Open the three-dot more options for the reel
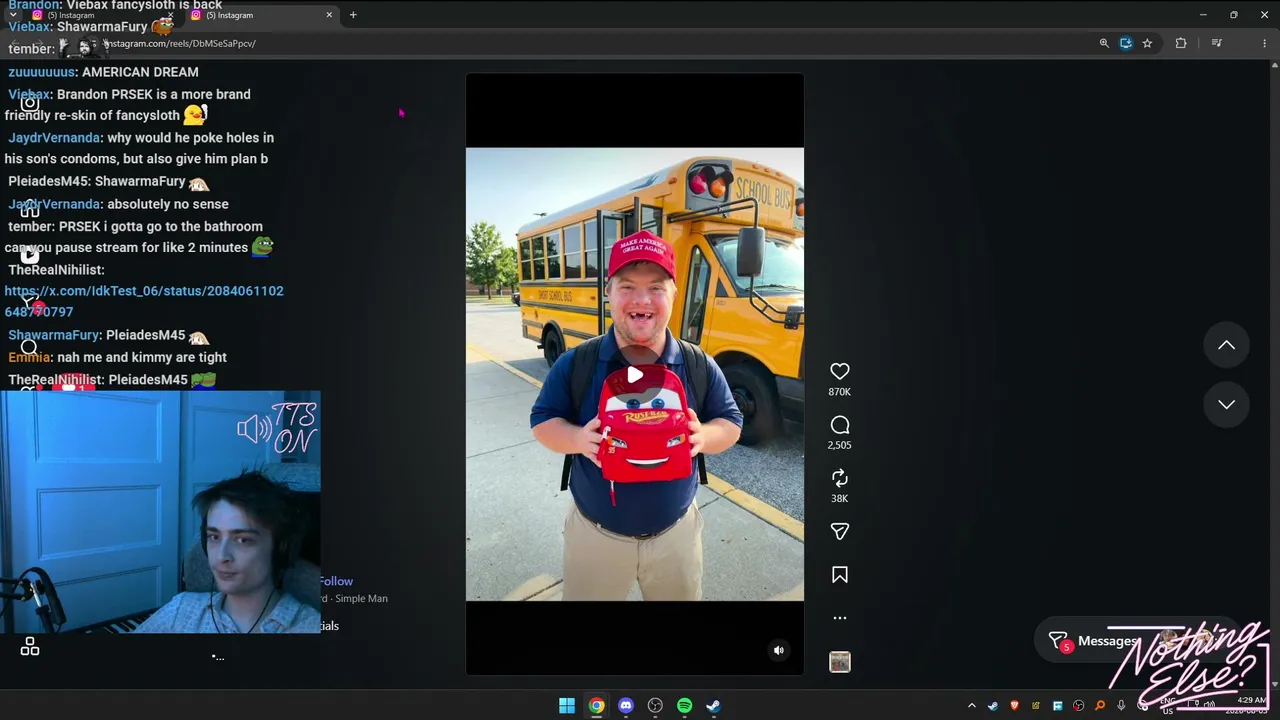1280x720 pixels. 840,618
